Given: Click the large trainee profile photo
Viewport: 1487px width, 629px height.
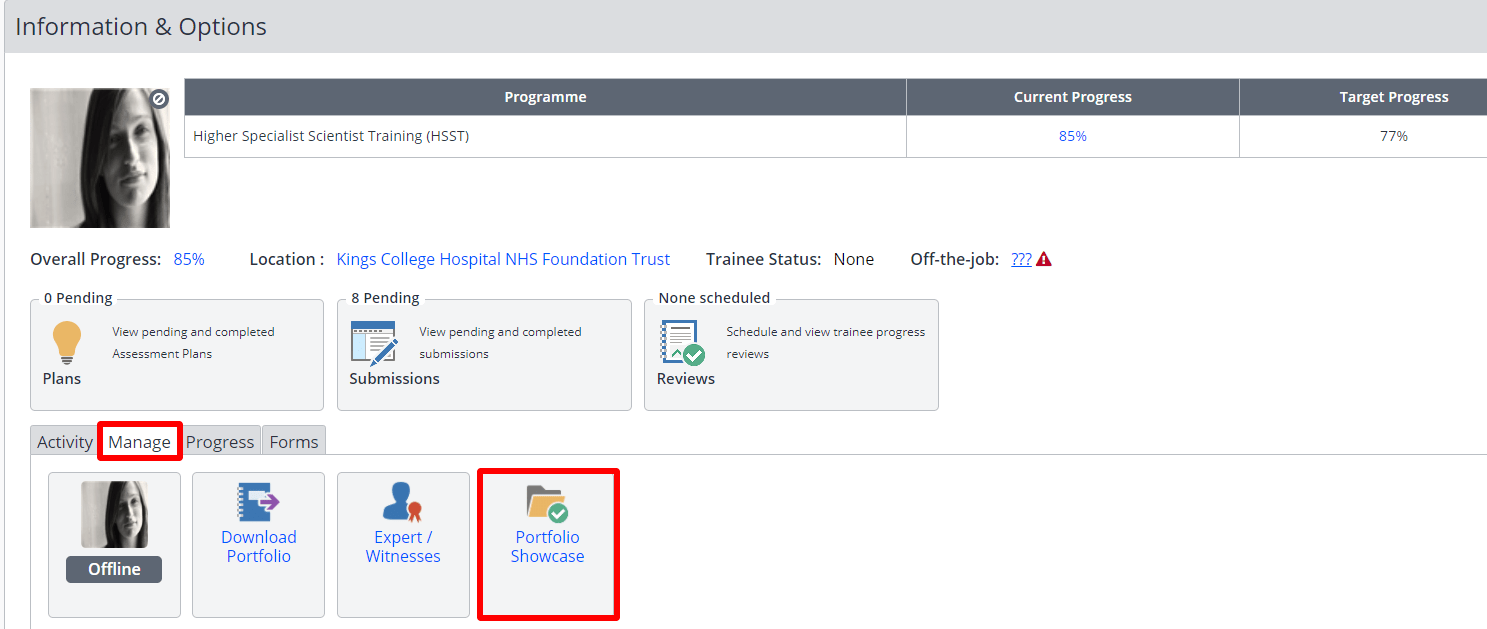Looking at the screenshot, I should [100, 158].
